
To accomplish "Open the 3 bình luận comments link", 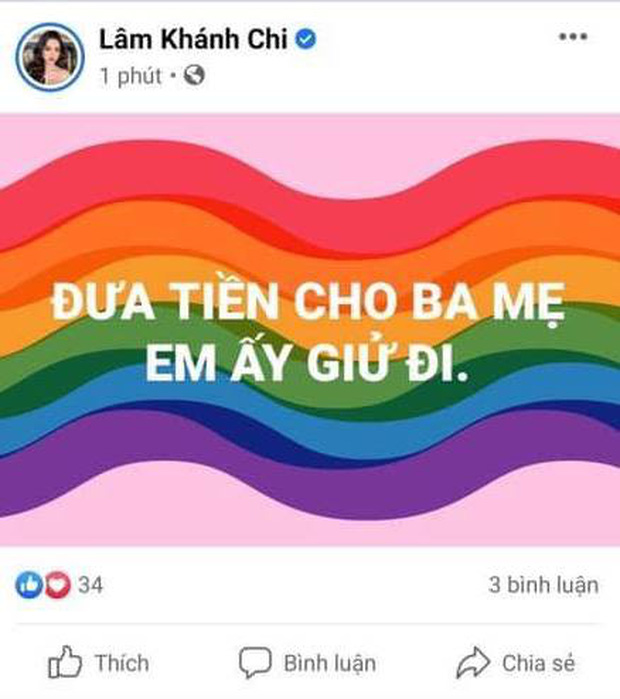I will 543,585.
